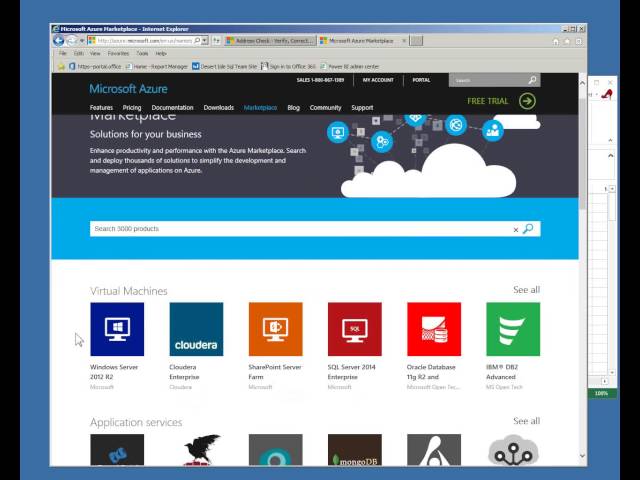
Task: Open the Blog link
Action: (x=293, y=107)
